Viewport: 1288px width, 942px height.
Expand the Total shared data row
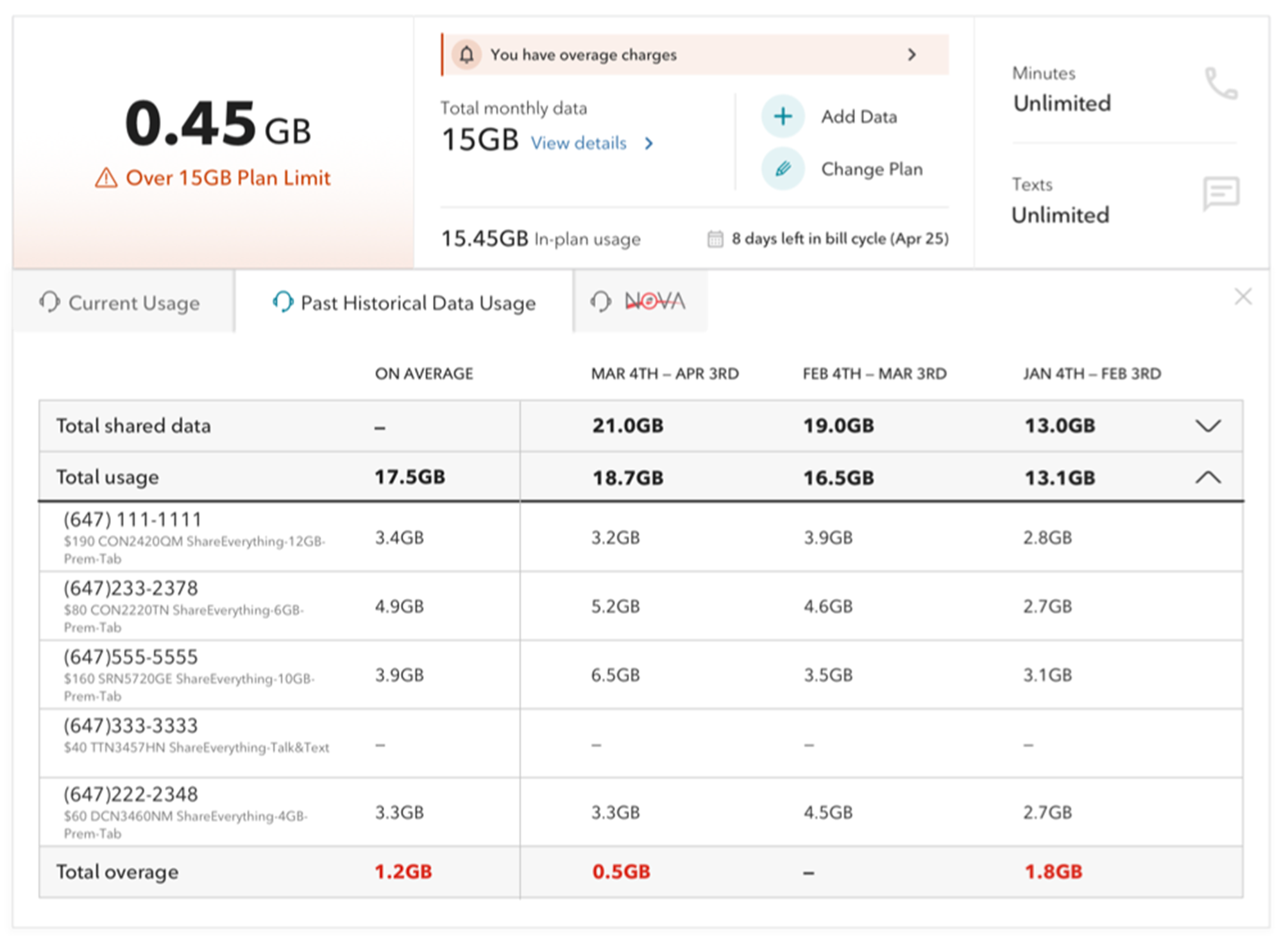pos(1207,426)
